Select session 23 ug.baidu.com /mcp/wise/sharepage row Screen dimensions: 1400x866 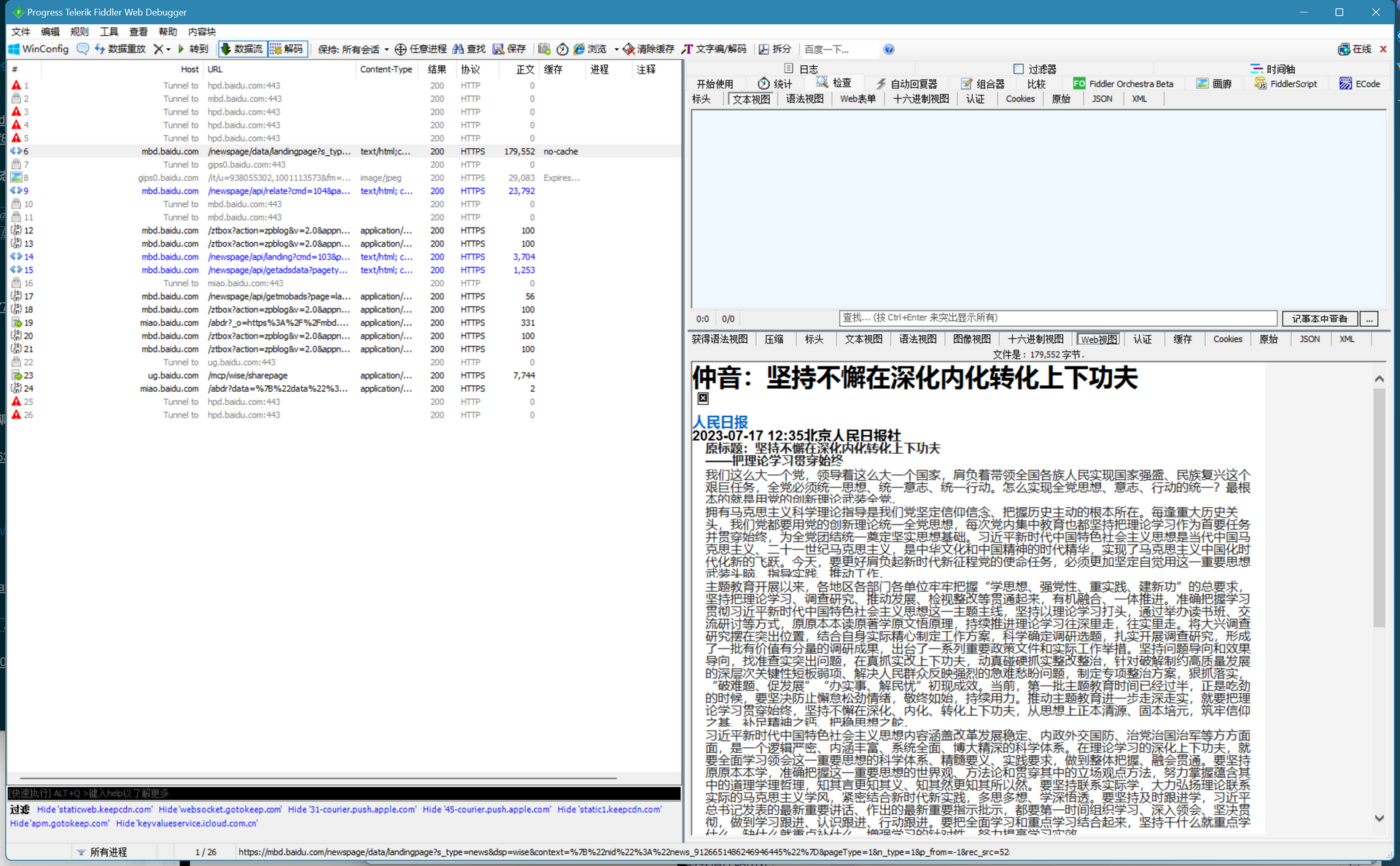pos(344,375)
